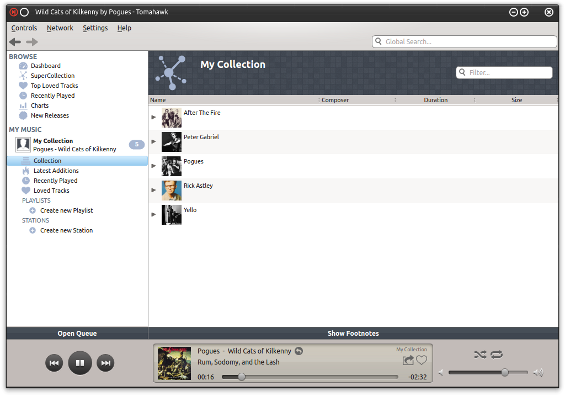565x396 pixels.
Task: Click the Yello artist thumbnail
Action: click(x=172, y=215)
